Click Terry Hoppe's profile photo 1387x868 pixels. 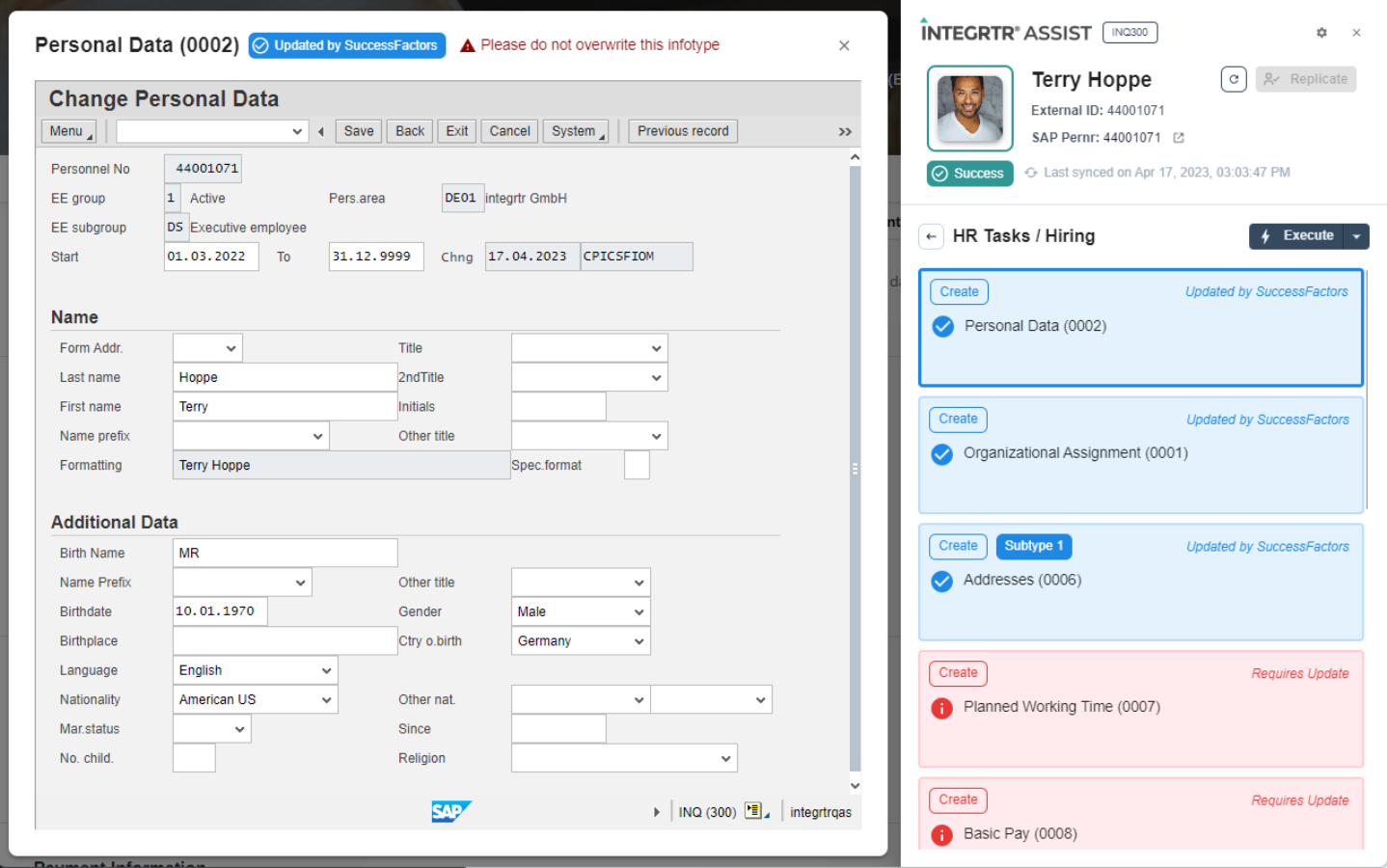click(970, 108)
